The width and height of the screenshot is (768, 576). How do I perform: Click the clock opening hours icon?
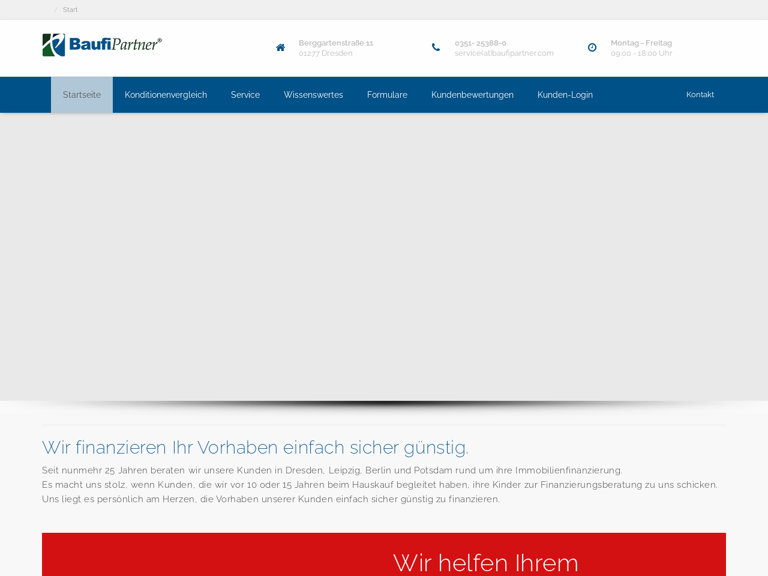[592, 48]
